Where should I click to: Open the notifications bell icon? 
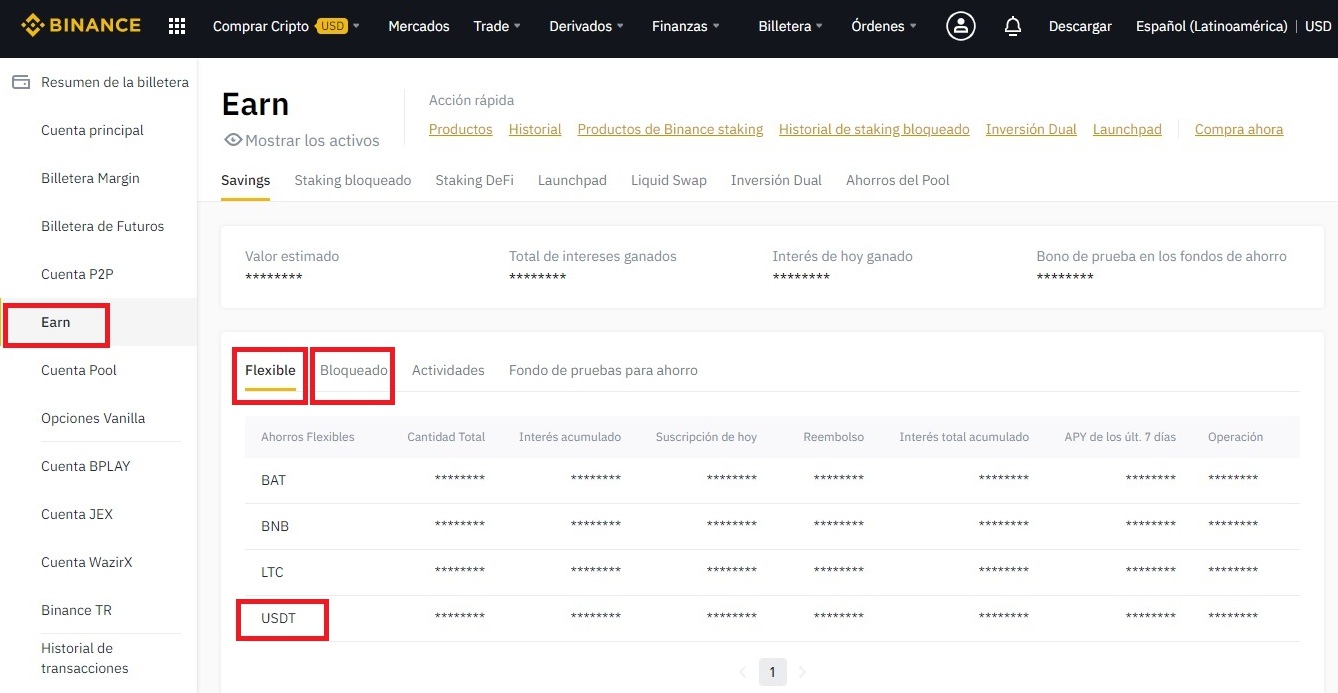coord(1013,26)
